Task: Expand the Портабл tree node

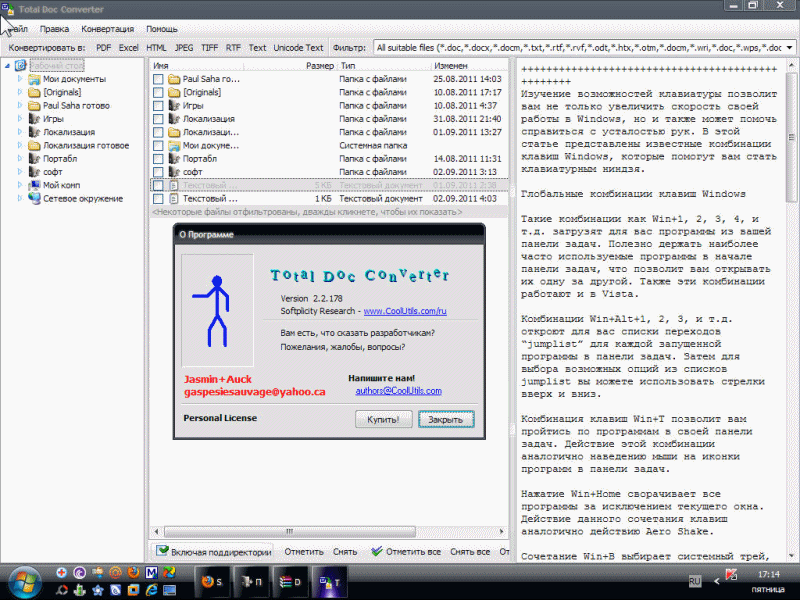Action: pos(20,158)
